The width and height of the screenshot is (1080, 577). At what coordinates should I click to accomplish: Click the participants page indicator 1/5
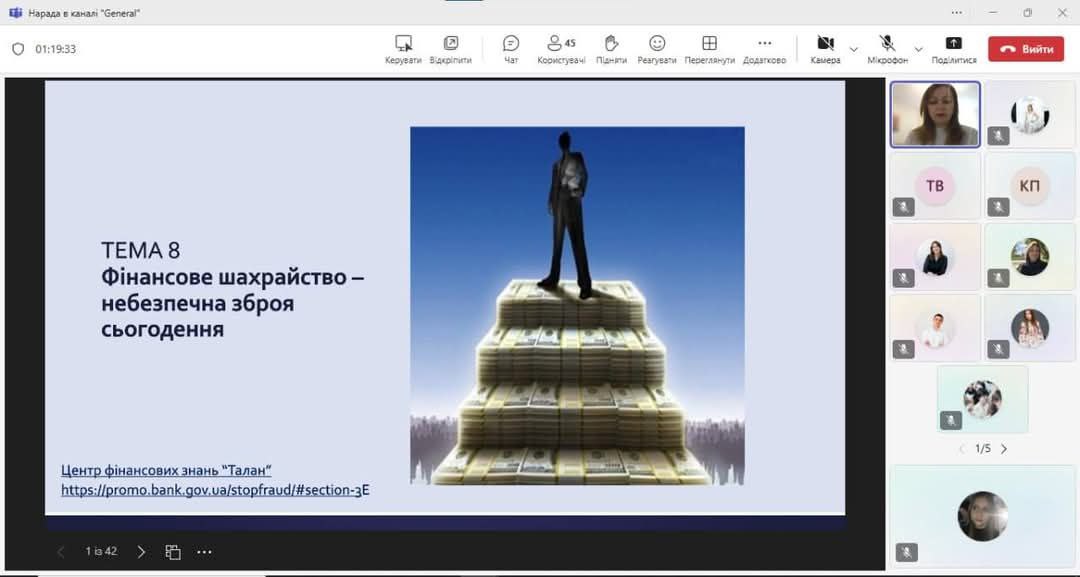click(983, 449)
